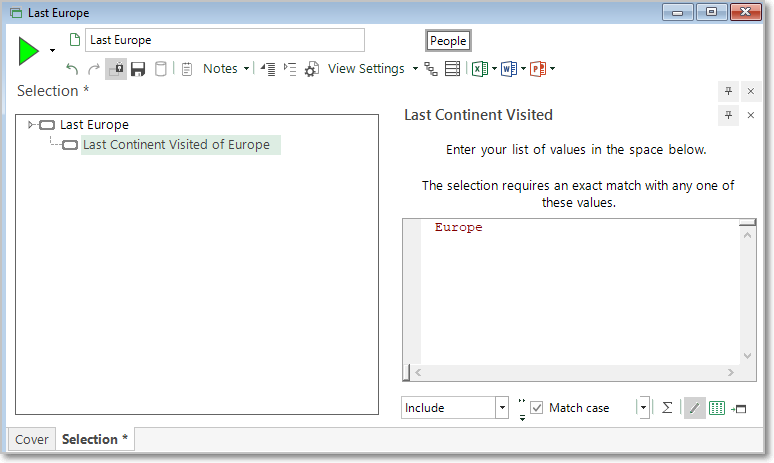Click the database cylinder icon
The height and width of the screenshot is (463, 774).
tap(160, 69)
